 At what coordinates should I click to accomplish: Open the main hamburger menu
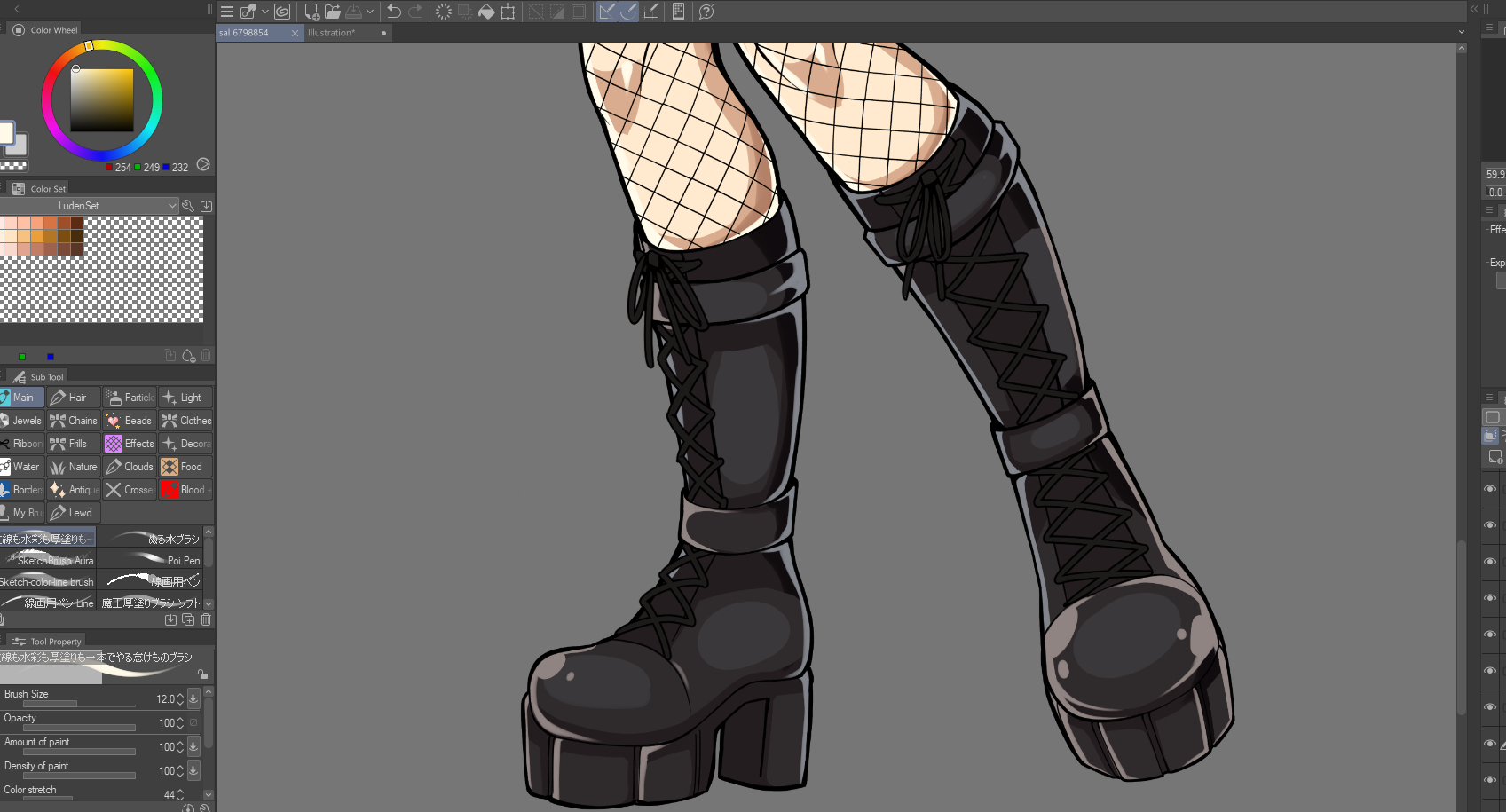coord(227,12)
